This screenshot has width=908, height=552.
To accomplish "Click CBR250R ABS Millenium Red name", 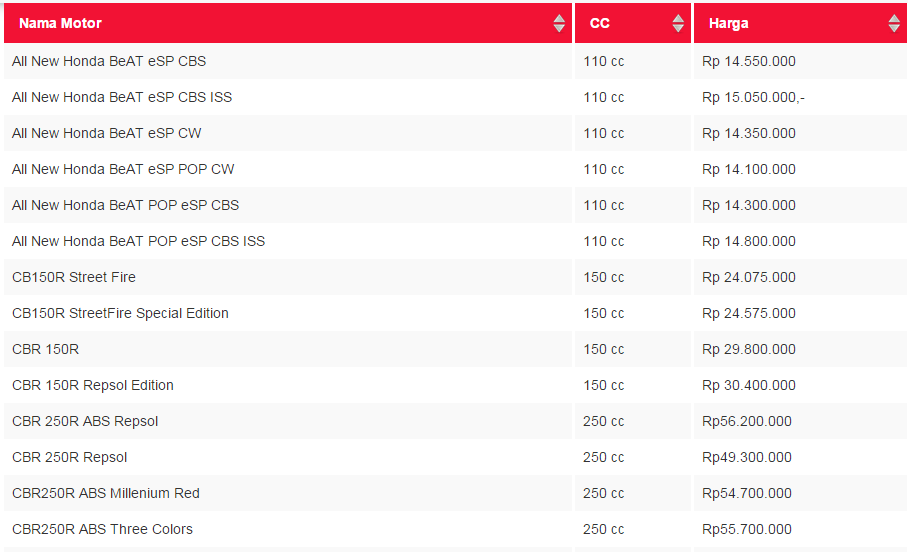I will [106, 493].
